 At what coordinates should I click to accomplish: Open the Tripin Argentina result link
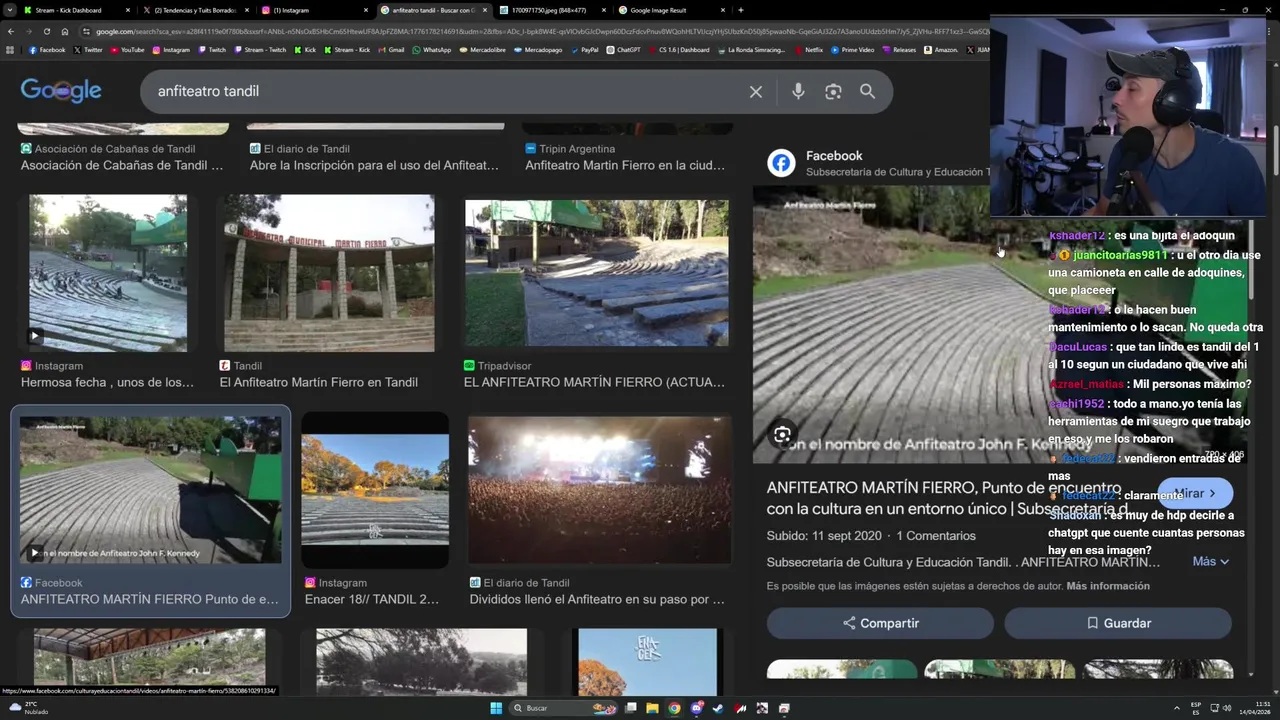pyautogui.click(x=625, y=165)
